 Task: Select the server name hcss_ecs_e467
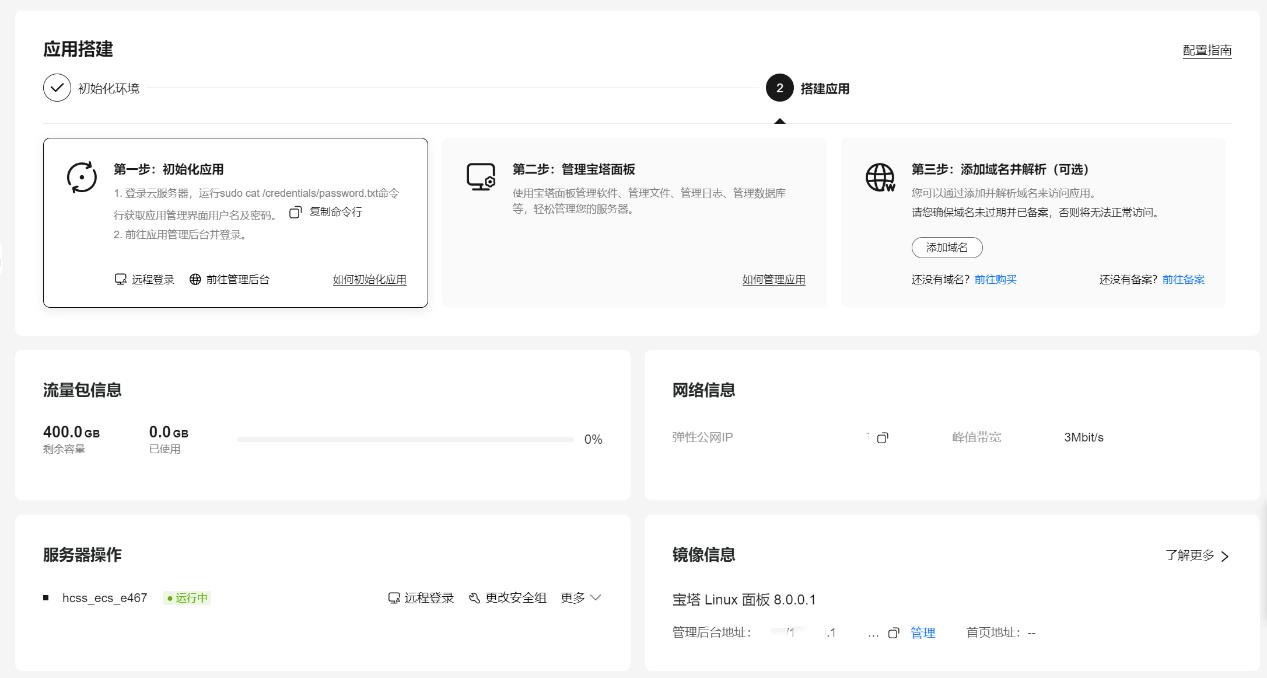(104, 597)
